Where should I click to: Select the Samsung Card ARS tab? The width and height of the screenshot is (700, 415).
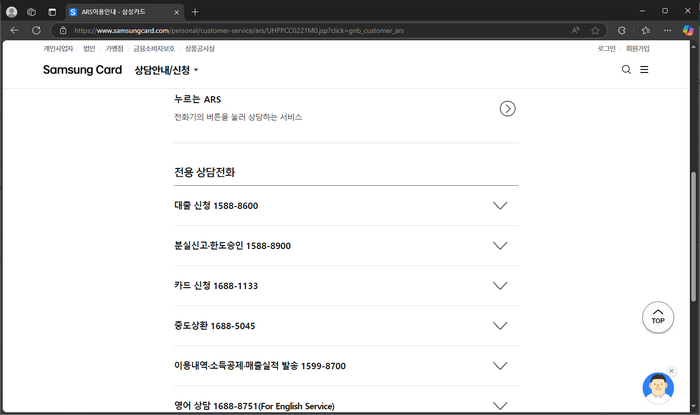coord(124,12)
